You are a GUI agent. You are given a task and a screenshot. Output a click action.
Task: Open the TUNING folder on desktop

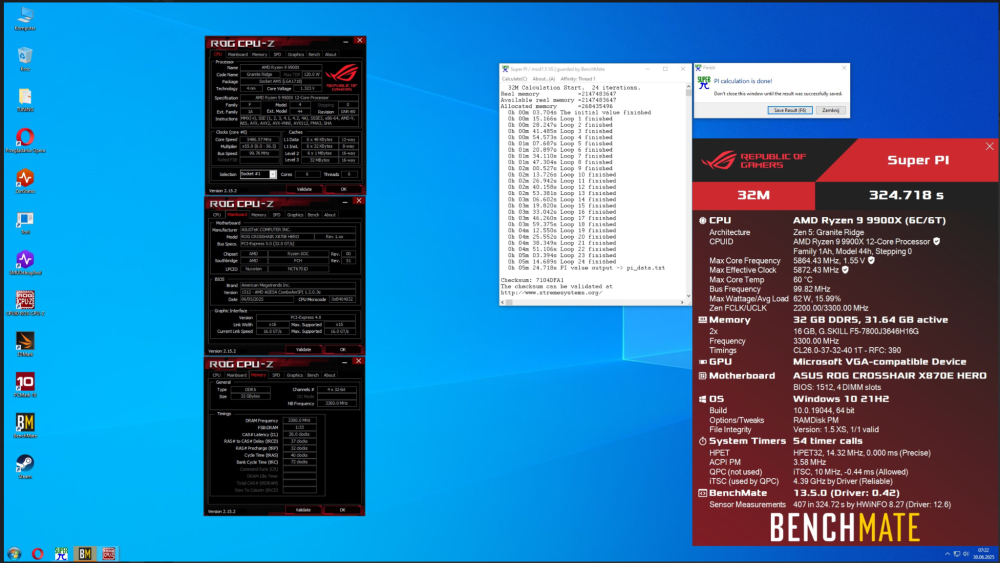click(x=25, y=99)
